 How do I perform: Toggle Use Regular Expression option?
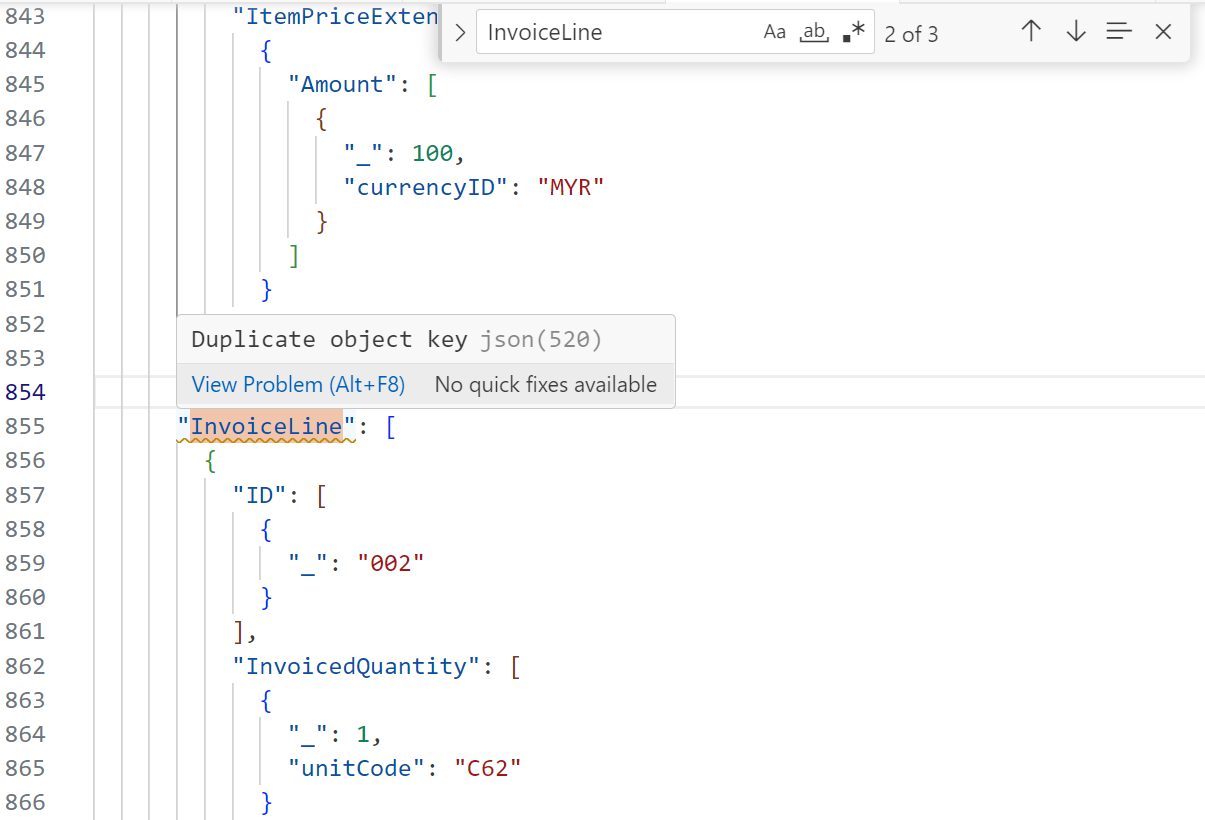click(x=853, y=33)
